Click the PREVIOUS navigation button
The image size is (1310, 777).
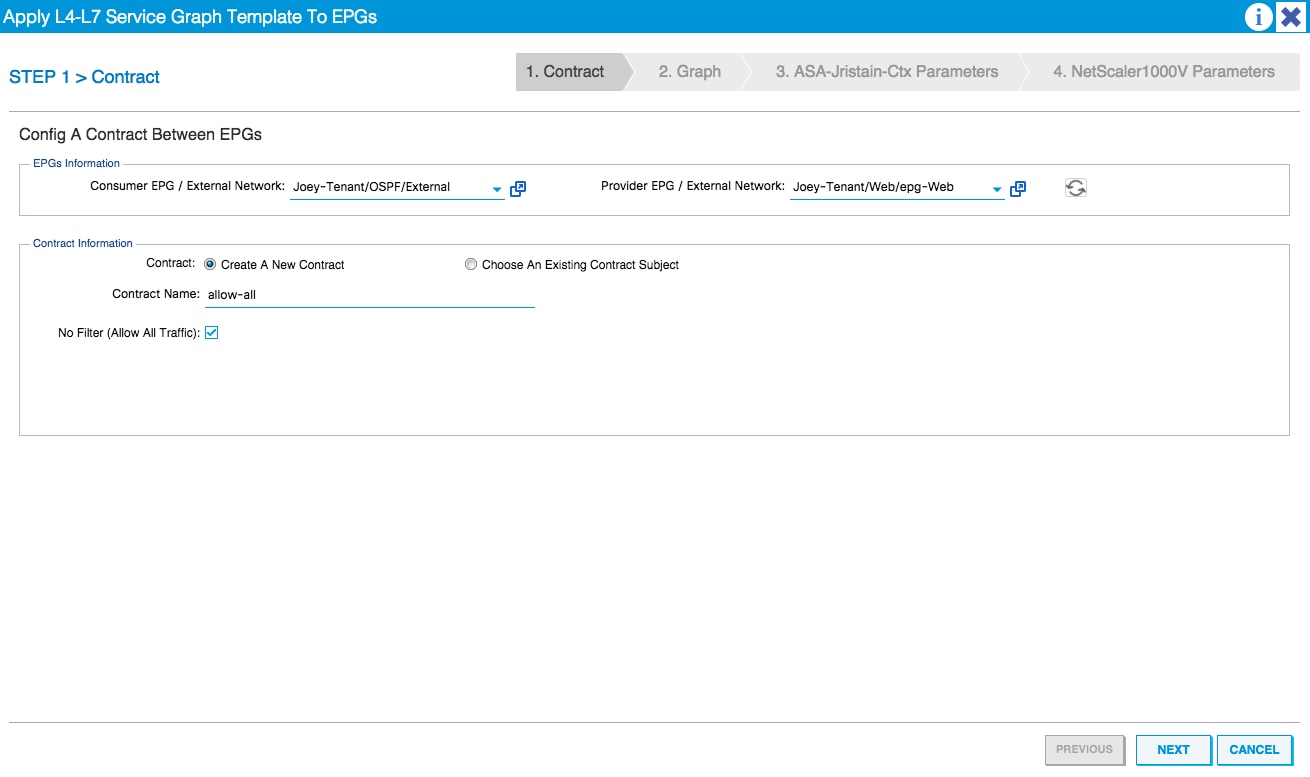[x=1084, y=749]
